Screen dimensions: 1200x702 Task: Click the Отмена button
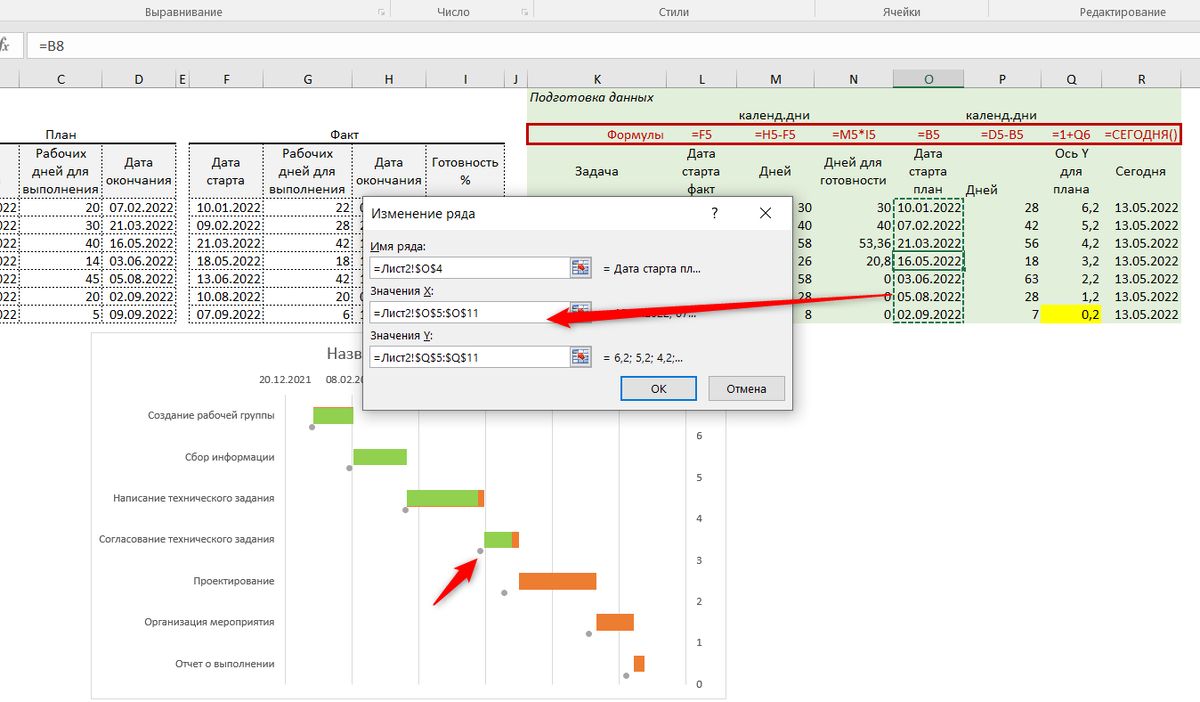(x=746, y=389)
